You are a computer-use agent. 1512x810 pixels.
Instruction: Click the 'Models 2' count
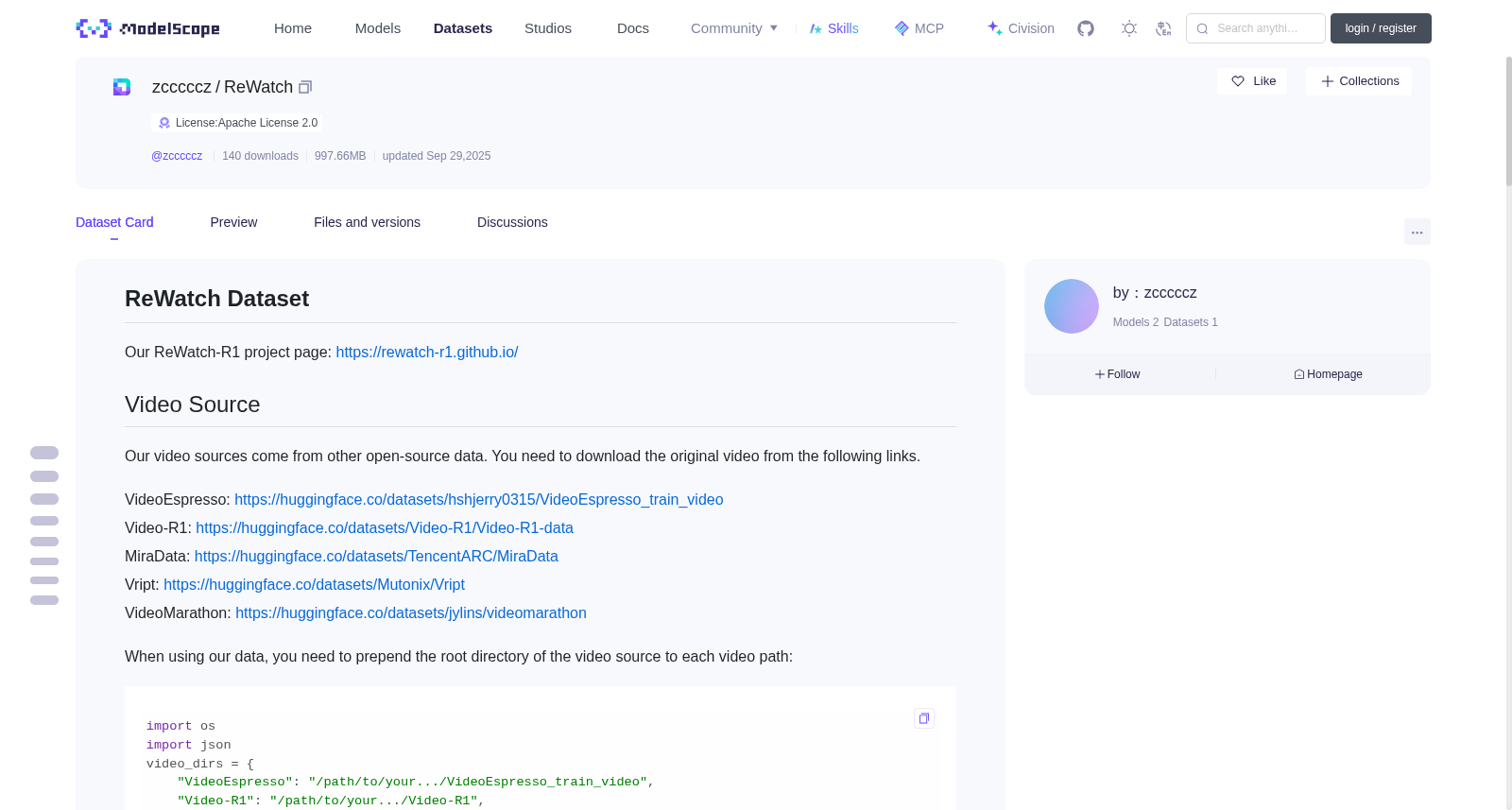(1136, 322)
